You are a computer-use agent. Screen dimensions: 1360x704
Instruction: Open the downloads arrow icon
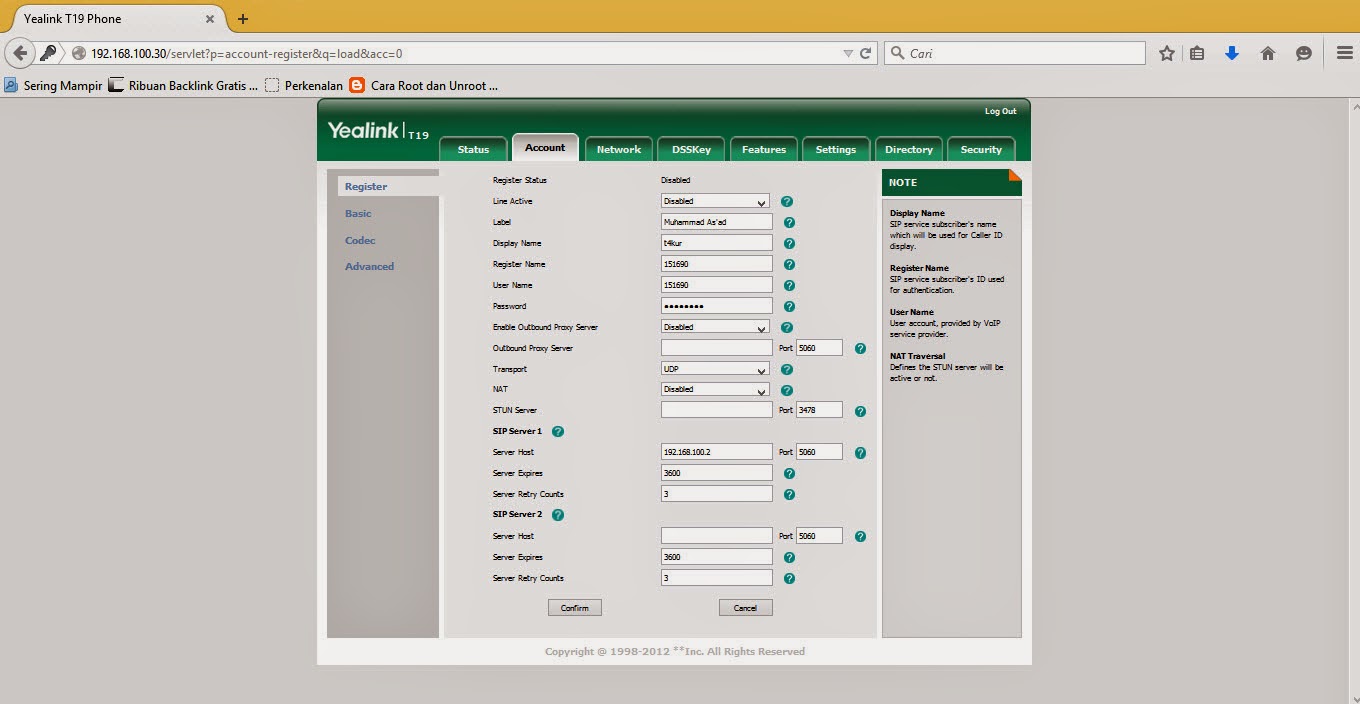[x=1232, y=54]
